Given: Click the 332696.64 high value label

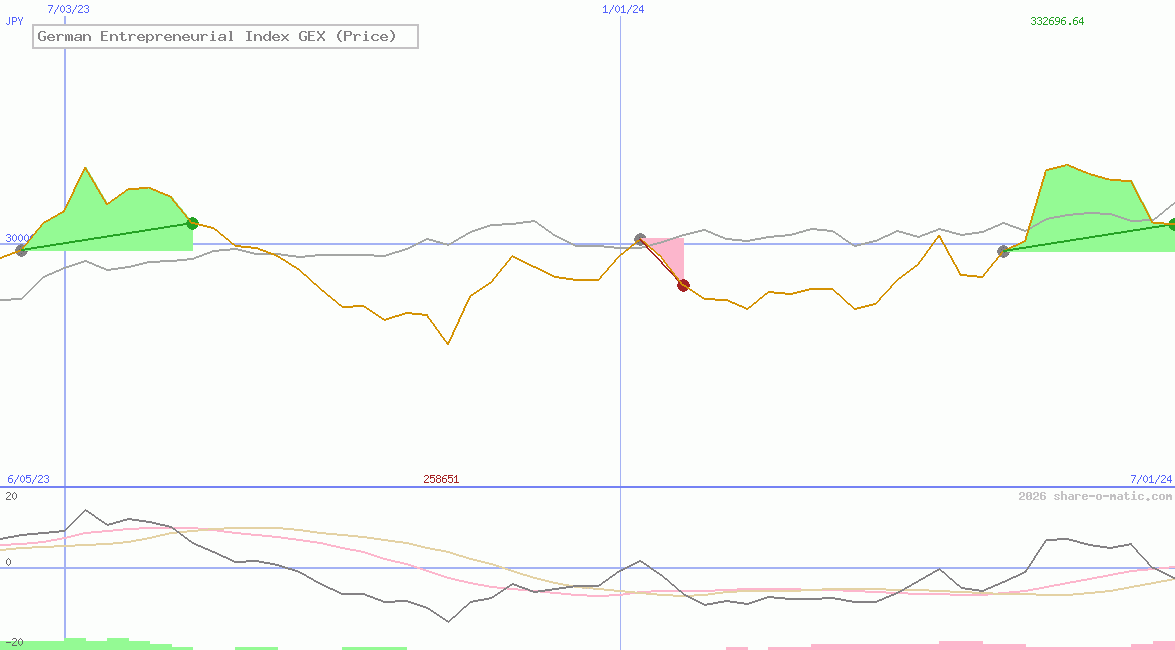Looking at the screenshot, I should [x=1057, y=21].
